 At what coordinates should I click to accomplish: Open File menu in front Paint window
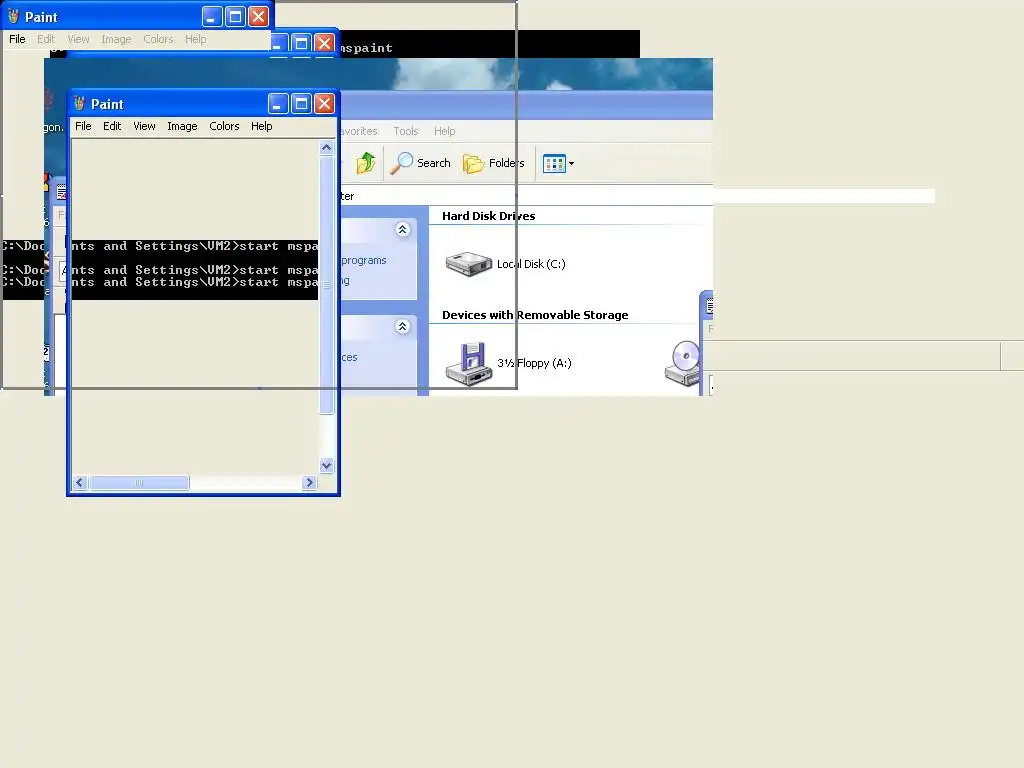pos(83,126)
